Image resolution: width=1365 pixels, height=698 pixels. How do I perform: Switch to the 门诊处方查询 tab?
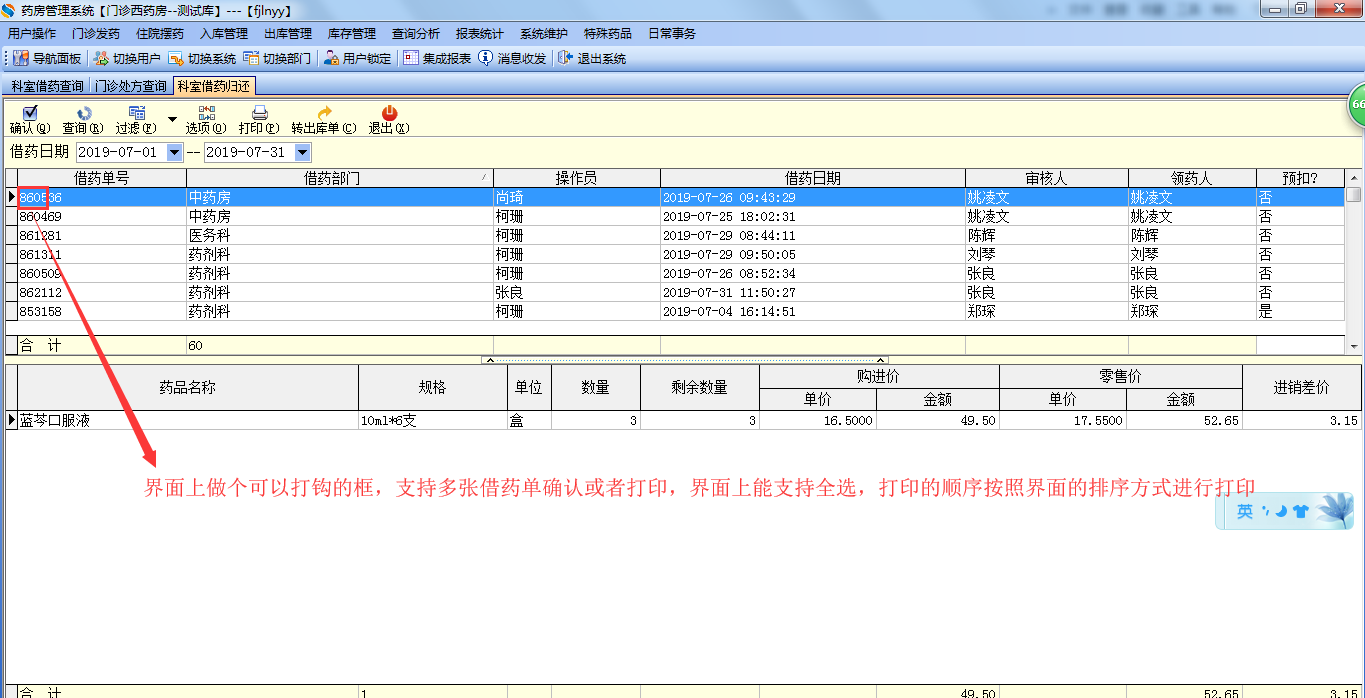(x=131, y=86)
